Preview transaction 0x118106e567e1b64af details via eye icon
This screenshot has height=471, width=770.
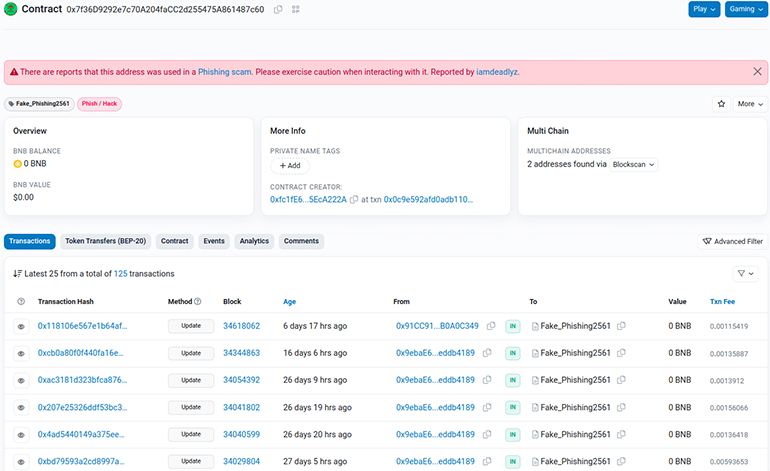point(21,326)
